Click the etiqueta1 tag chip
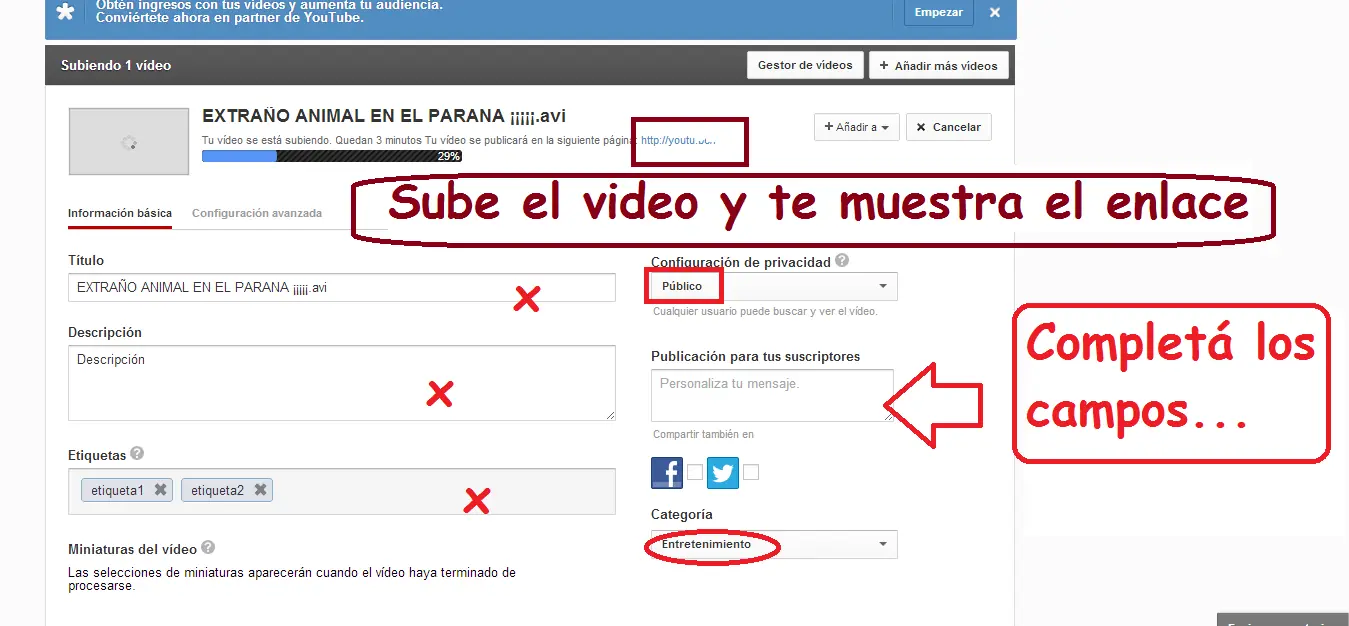The height and width of the screenshot is (626, 1349). [x=127, y=490]
